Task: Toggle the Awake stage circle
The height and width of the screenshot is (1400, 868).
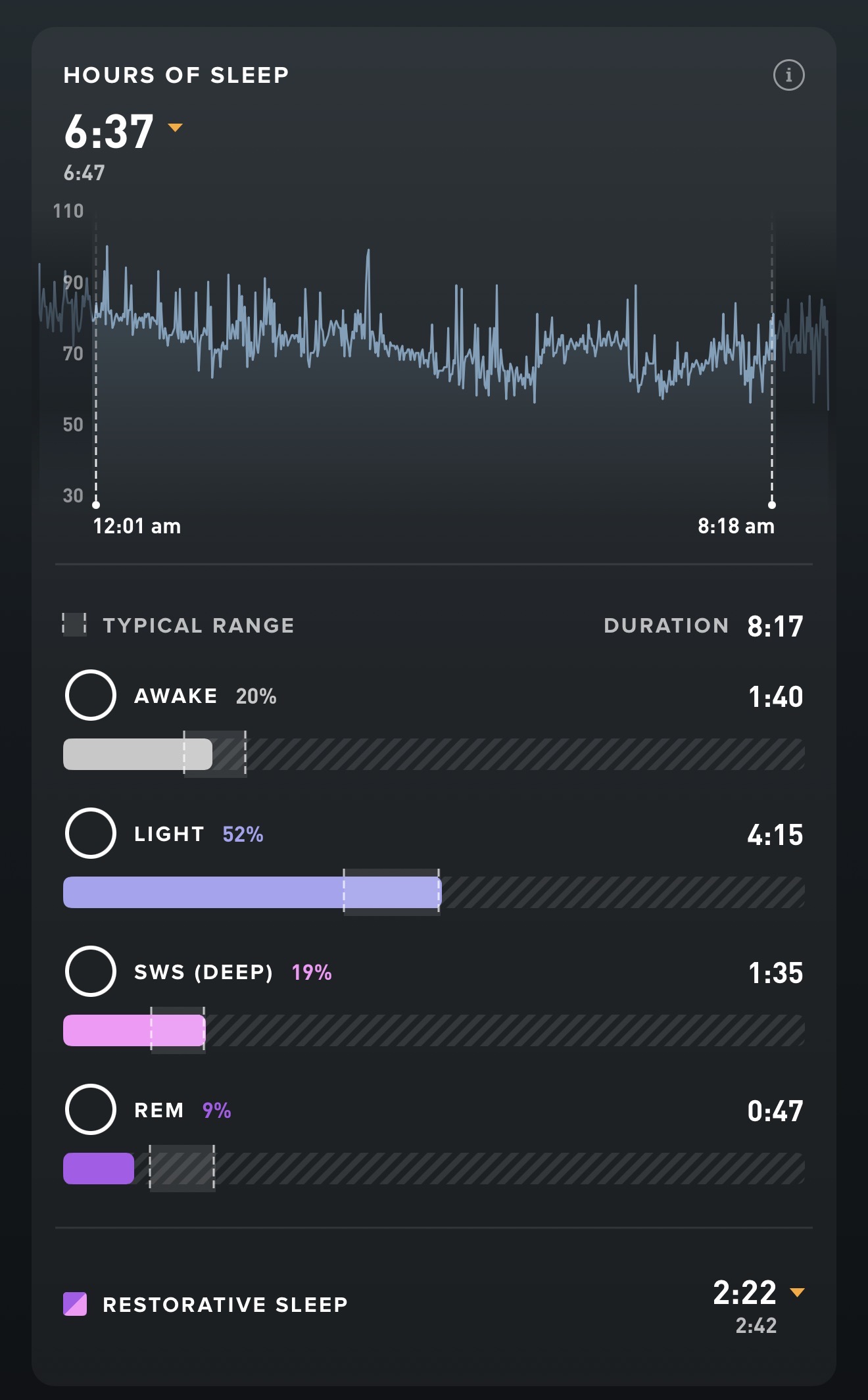Action: (x=91, y=695)
